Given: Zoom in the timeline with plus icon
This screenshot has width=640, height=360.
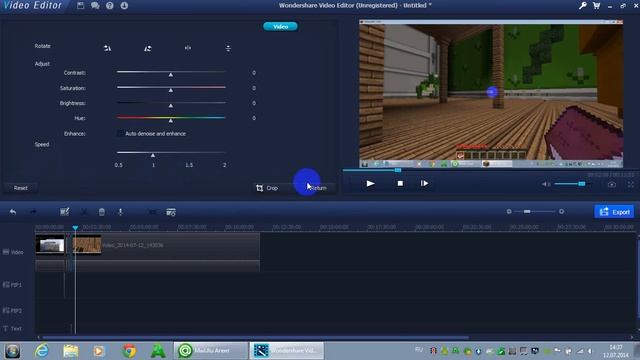Looking at the screenshot, I should (562, 211).
